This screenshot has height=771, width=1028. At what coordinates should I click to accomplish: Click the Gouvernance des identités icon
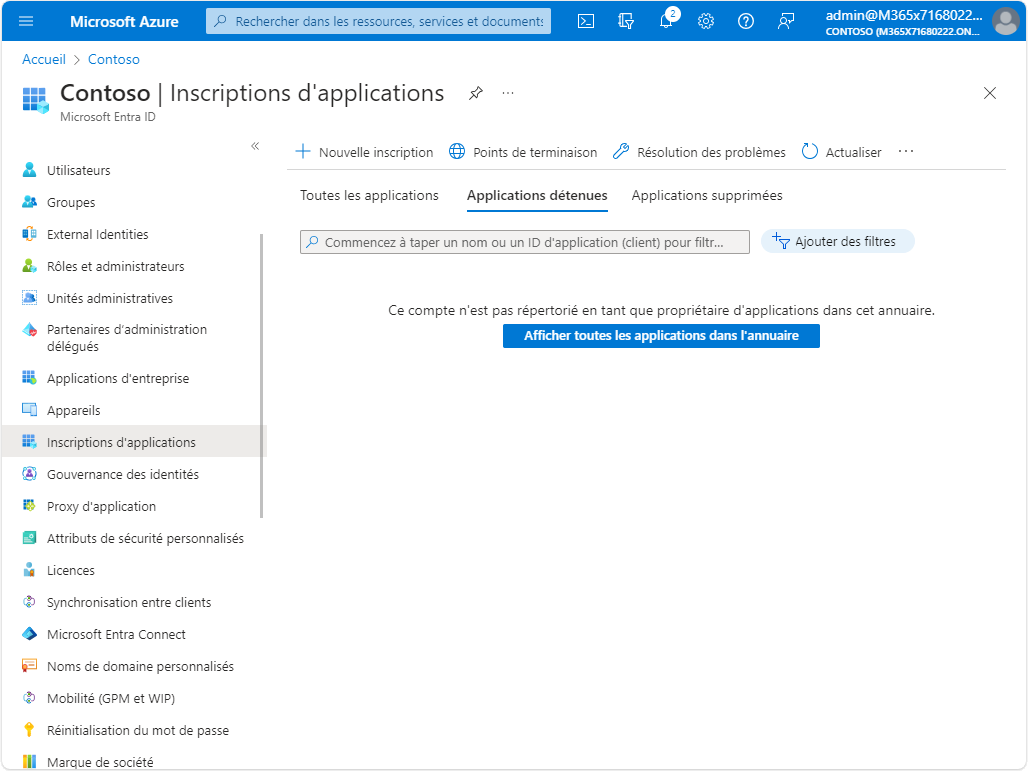30,474
